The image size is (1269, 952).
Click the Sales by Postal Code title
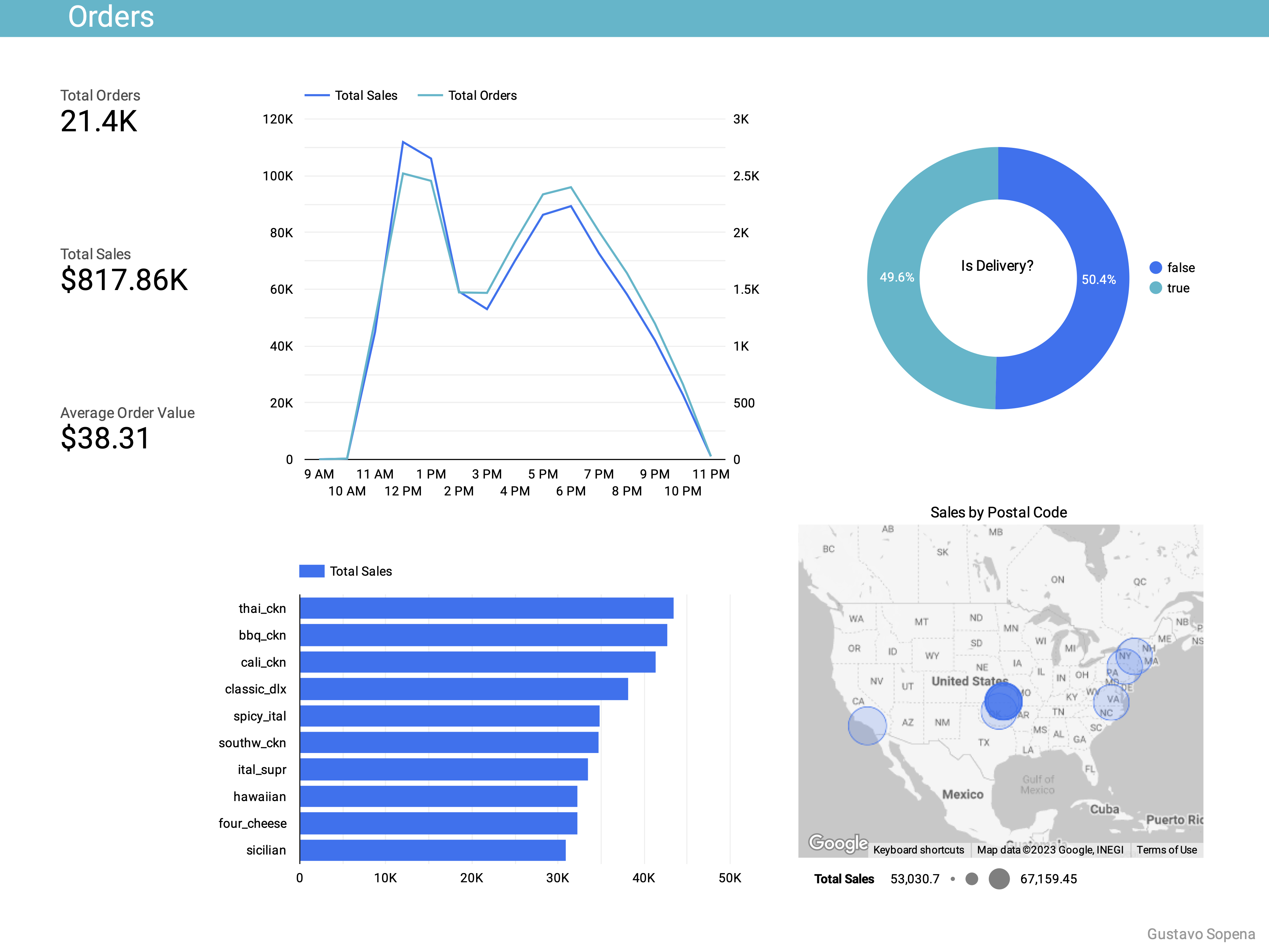click(999, 512)
